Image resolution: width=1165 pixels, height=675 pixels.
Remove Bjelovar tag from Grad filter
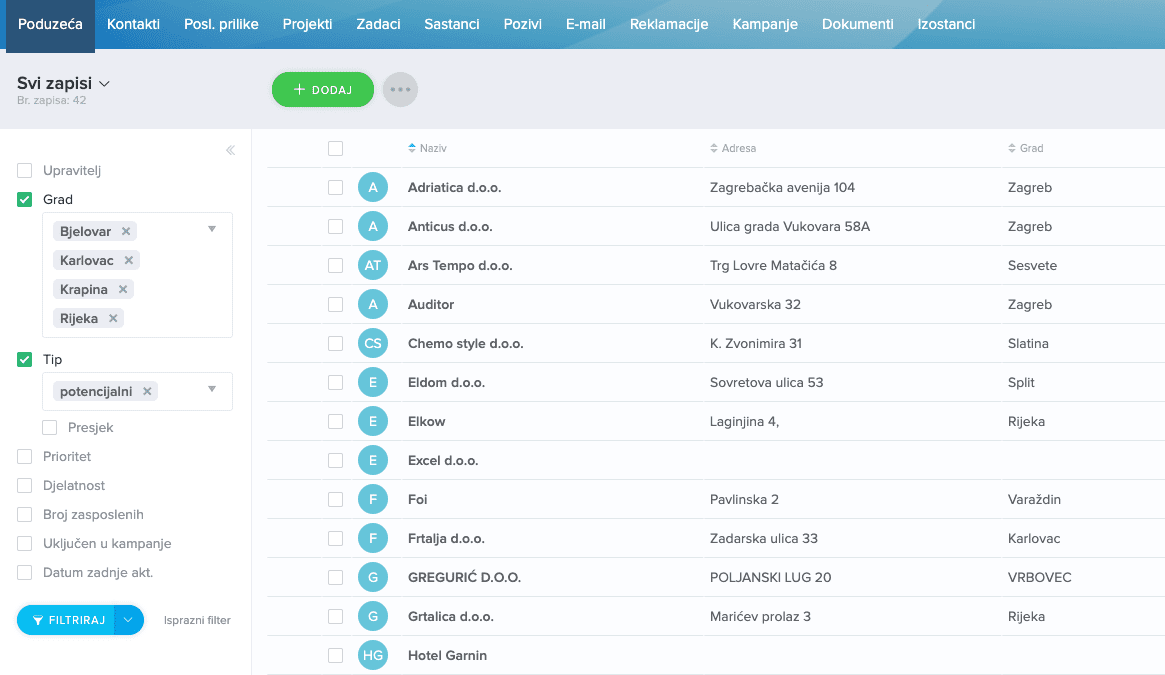(126, 231)
